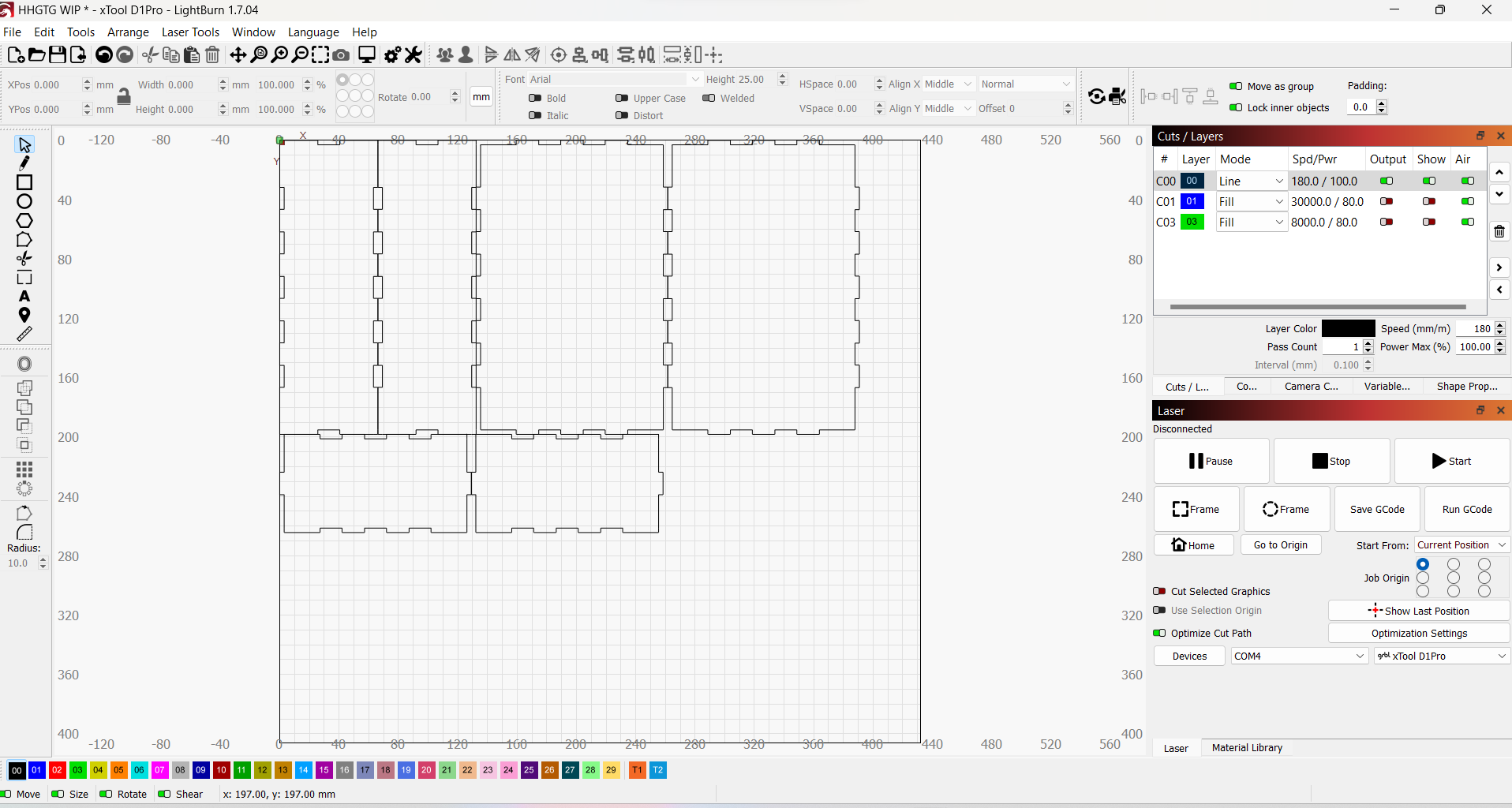Click the Pause button
This screenshot has height=808, width=1512.
[x=1211, y=461]
